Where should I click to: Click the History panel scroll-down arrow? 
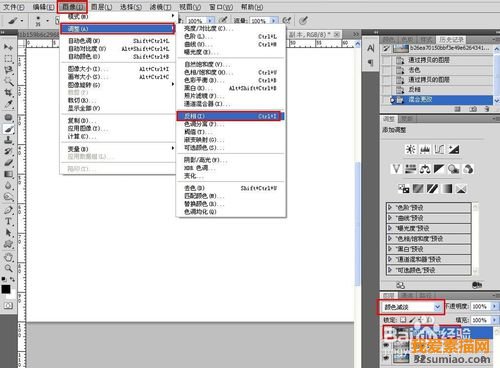pos(496,100)
